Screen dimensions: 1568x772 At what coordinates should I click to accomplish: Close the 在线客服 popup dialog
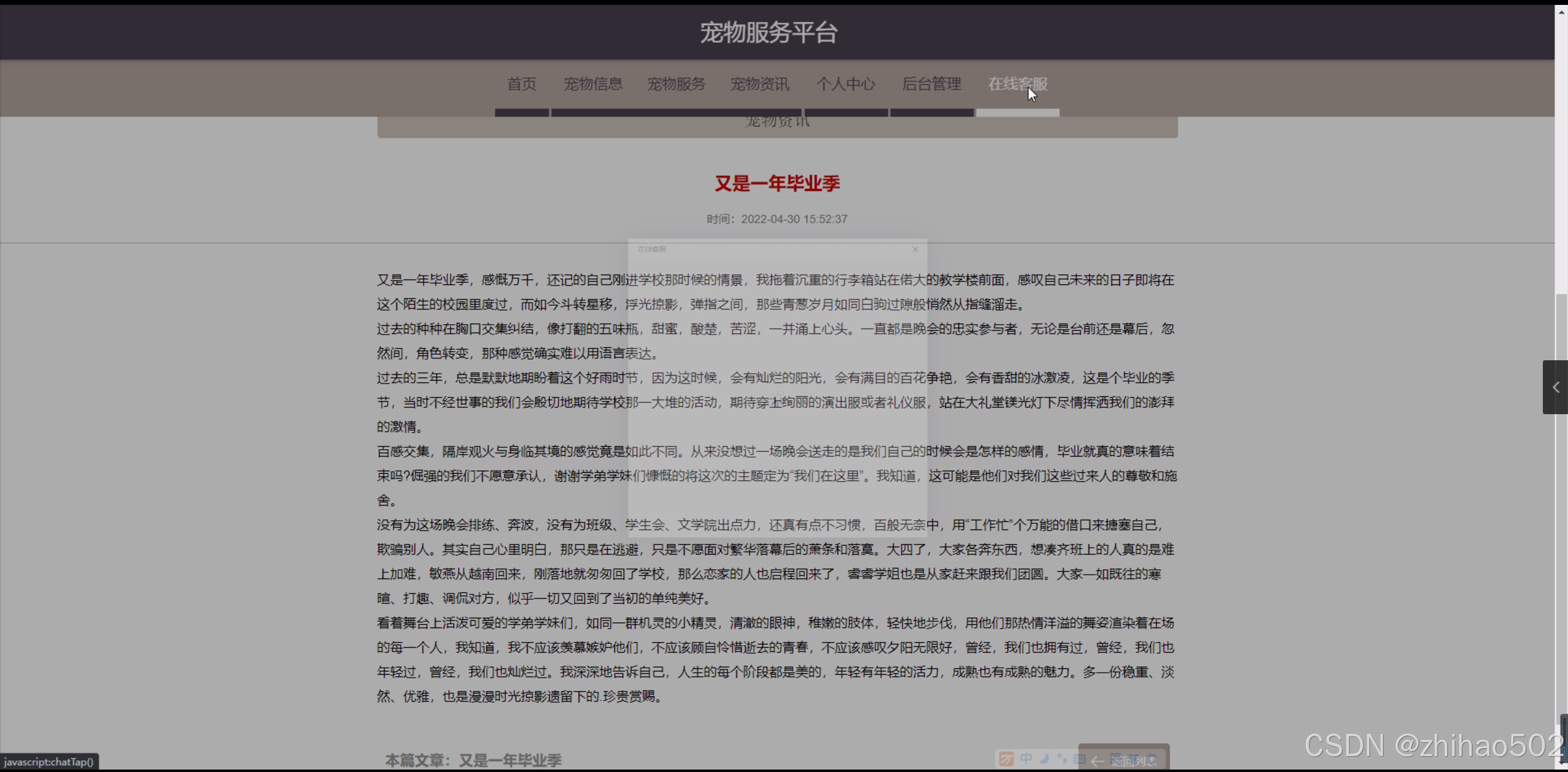(x=915, y=249)
